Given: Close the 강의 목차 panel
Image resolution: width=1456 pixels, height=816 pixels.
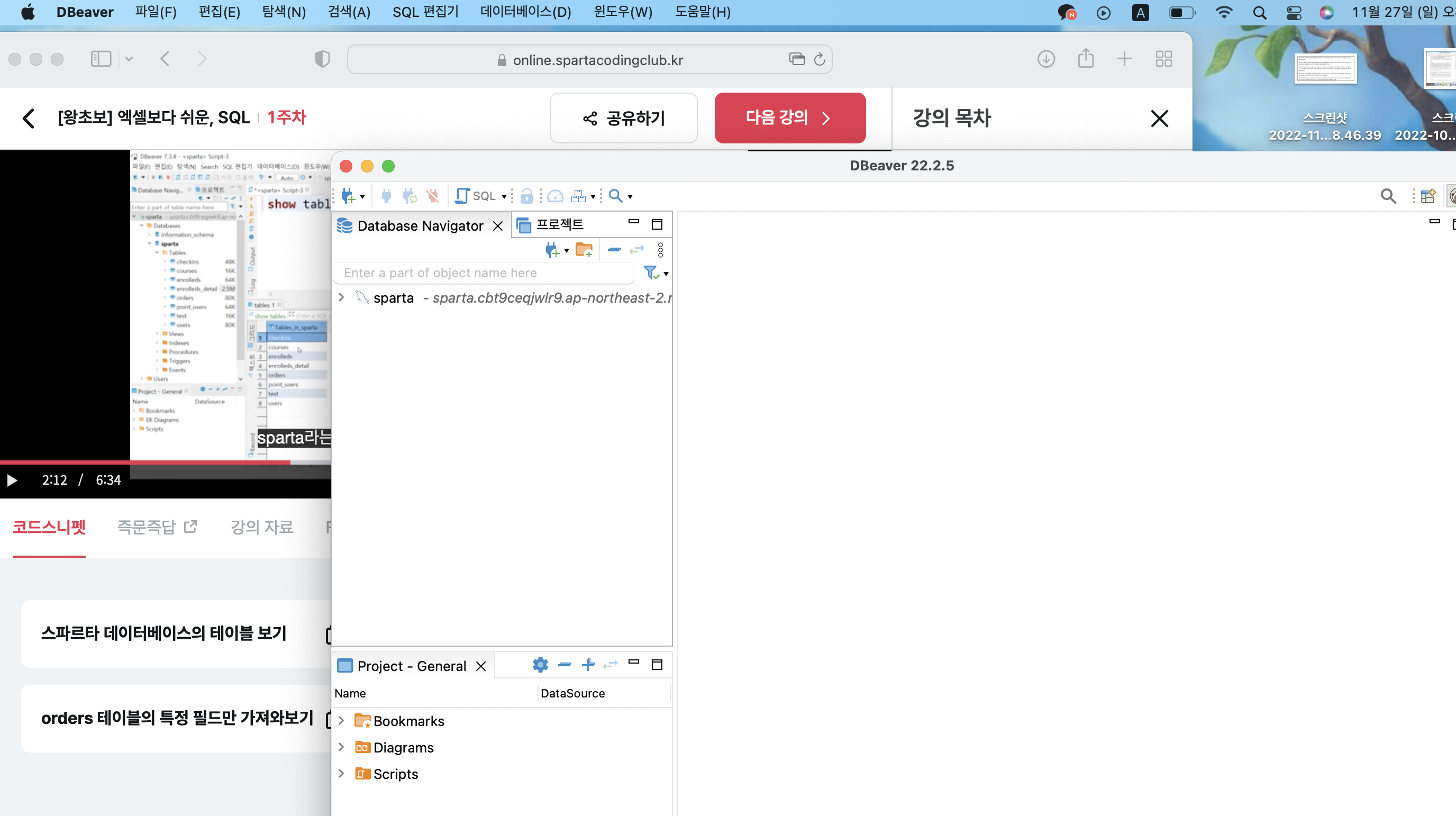Looking at the screenshot, I should coord(1159,118).
